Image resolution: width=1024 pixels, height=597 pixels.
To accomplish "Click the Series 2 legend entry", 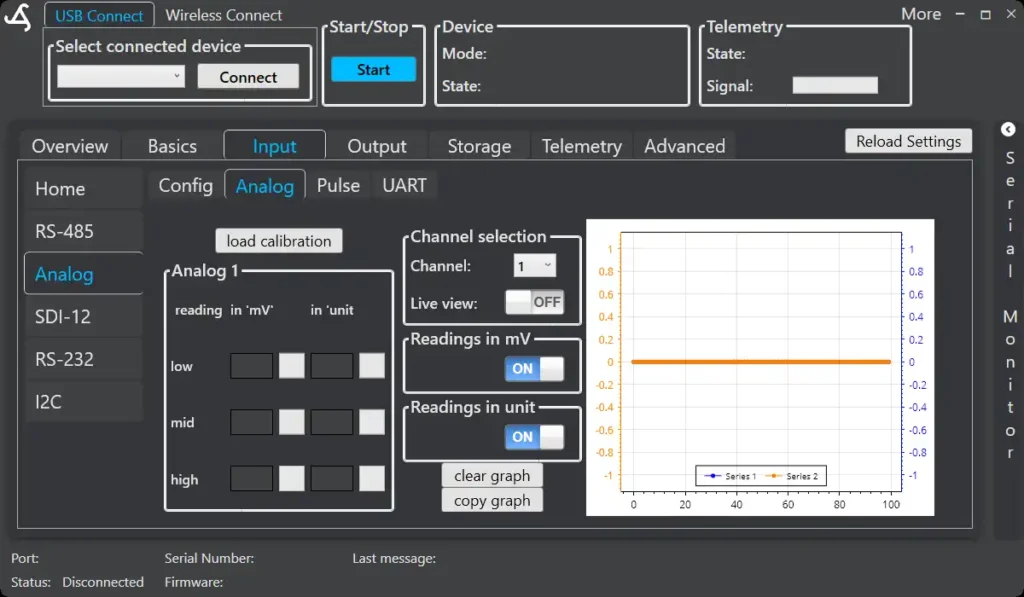I will 794,476.
